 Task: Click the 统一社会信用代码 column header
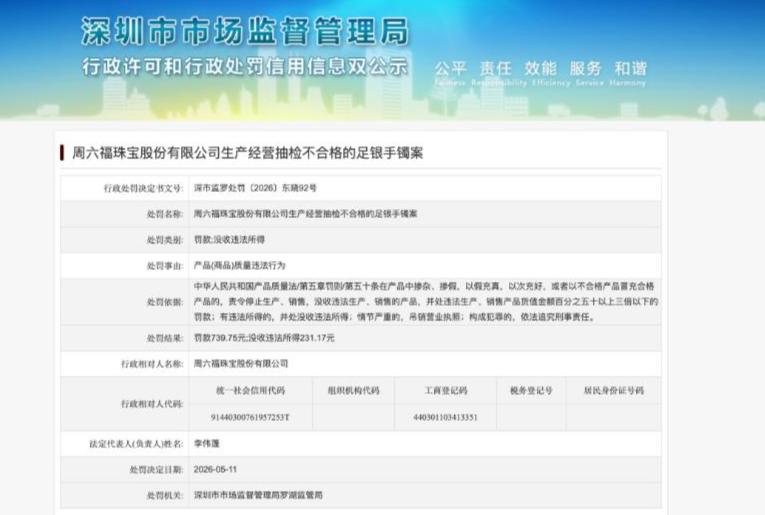(x=250, y=391)
